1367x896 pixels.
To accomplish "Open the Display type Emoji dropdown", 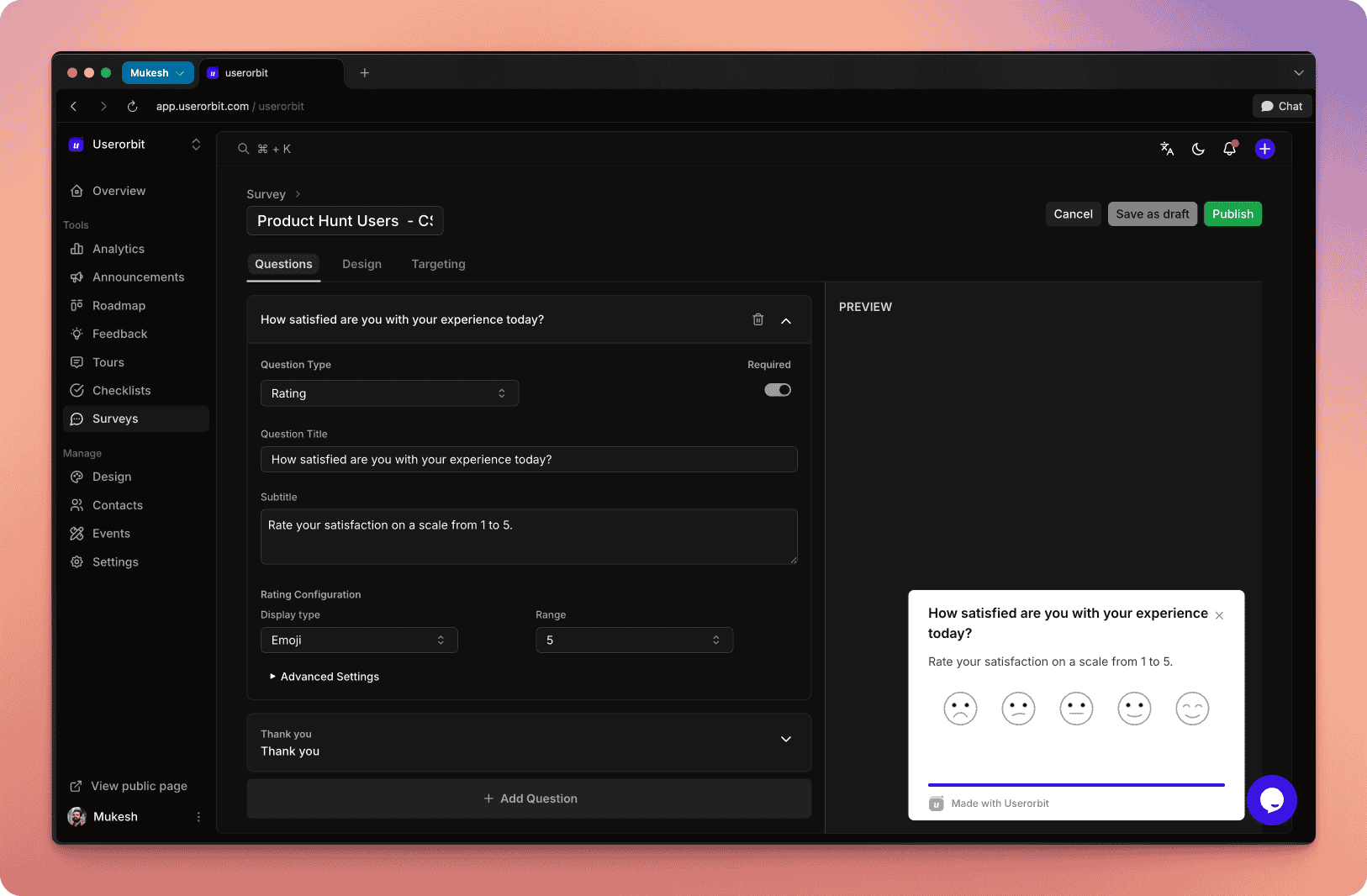I will (359, 640).
